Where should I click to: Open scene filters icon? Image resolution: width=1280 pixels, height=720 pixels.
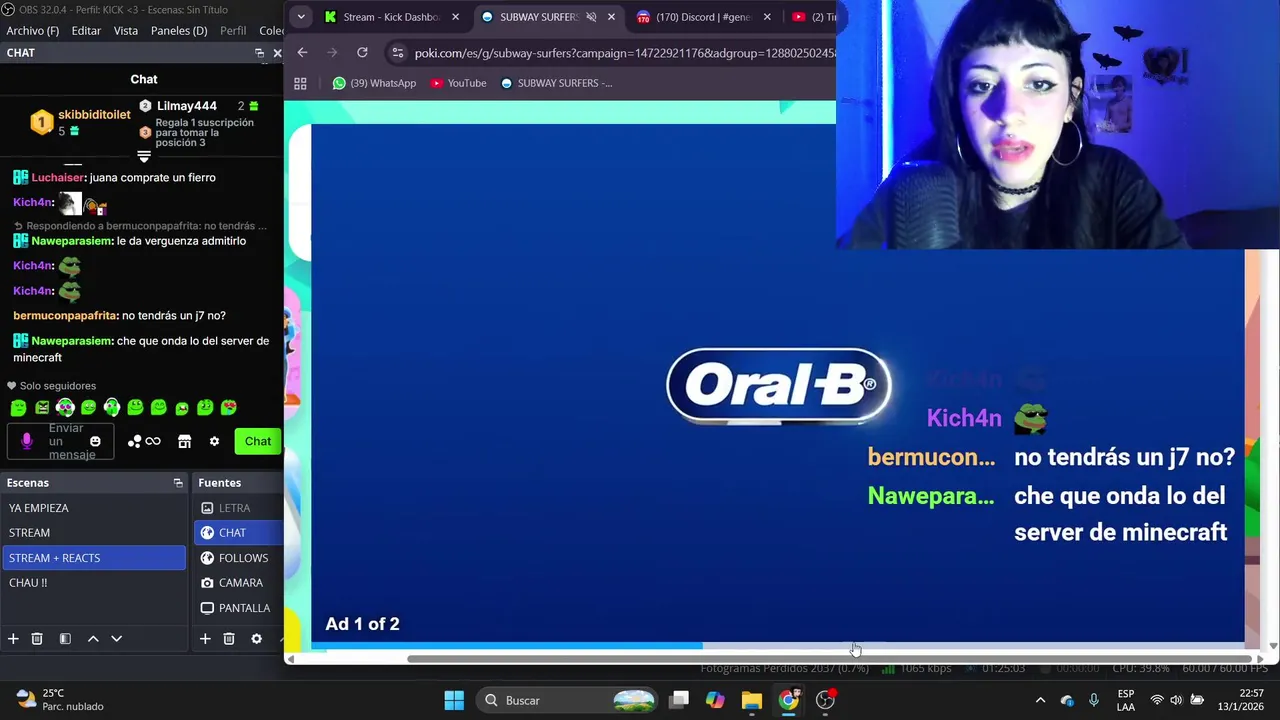65,639
